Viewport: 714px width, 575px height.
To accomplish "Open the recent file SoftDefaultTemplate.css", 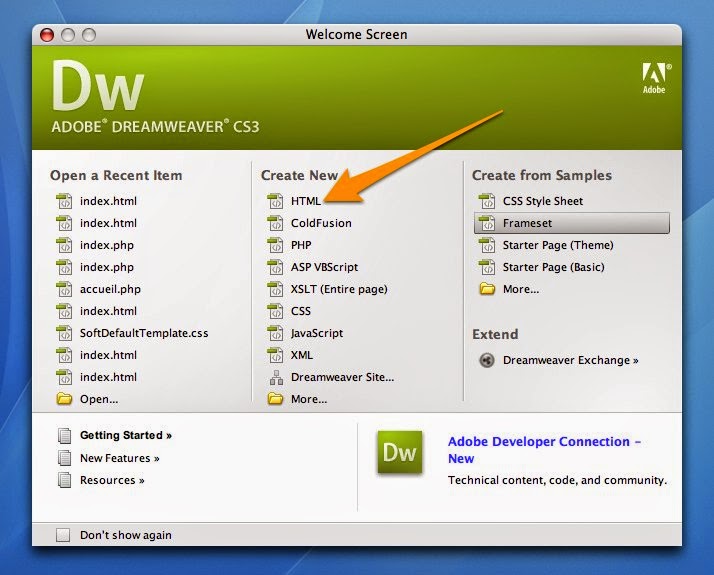I will tap(144, 333).
